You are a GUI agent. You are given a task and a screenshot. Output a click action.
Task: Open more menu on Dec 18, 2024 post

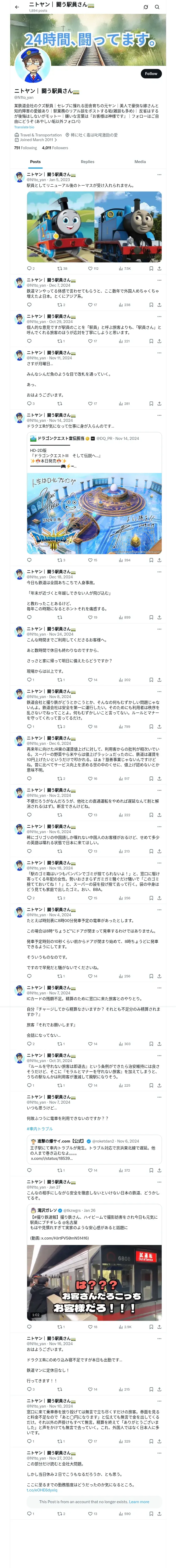point(159,572)
